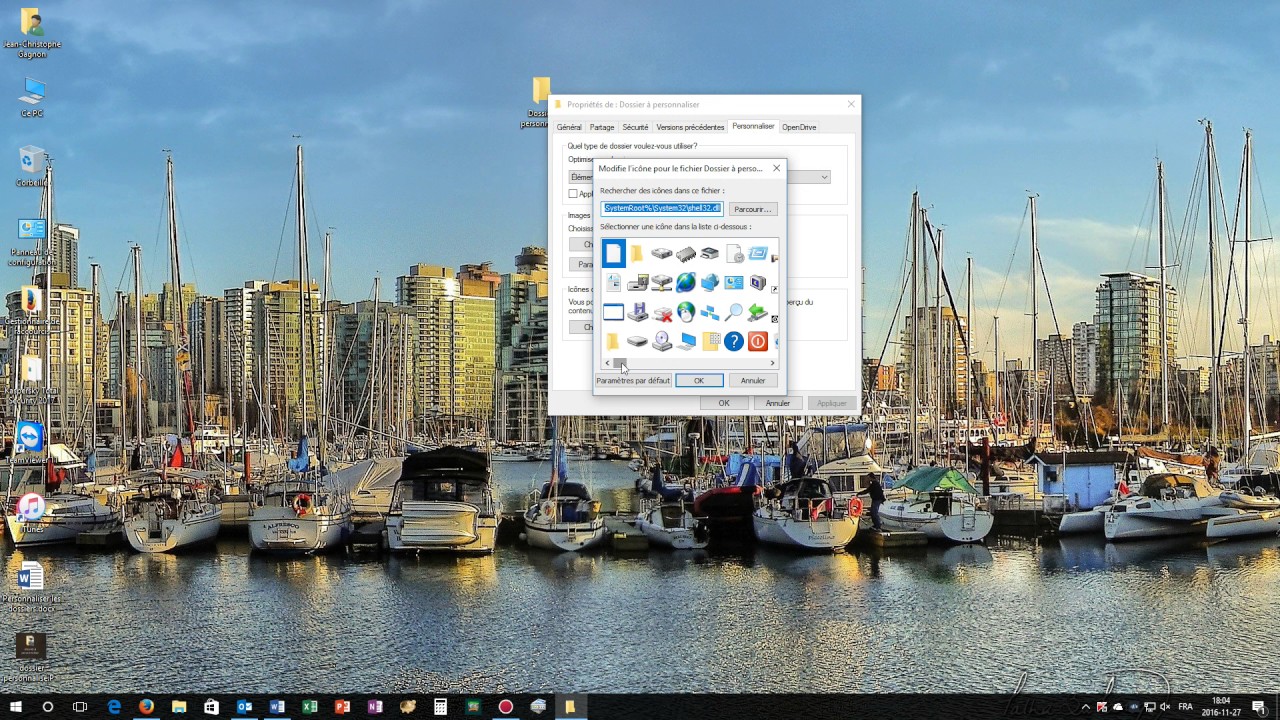Image resolution: width=1280 pixels, height=720 pixels.
Task: Click the Appliquer button
Action: (831, 403)
